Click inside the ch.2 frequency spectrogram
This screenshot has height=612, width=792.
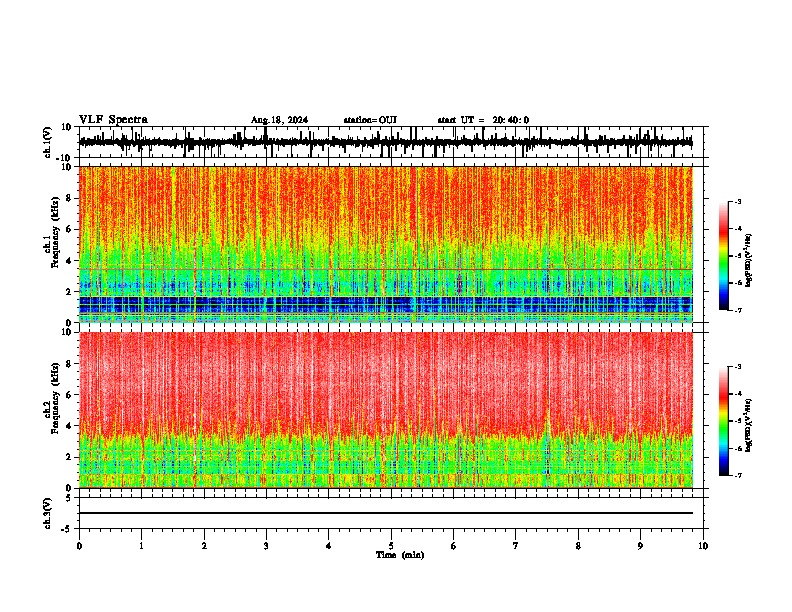pos(386,410)
